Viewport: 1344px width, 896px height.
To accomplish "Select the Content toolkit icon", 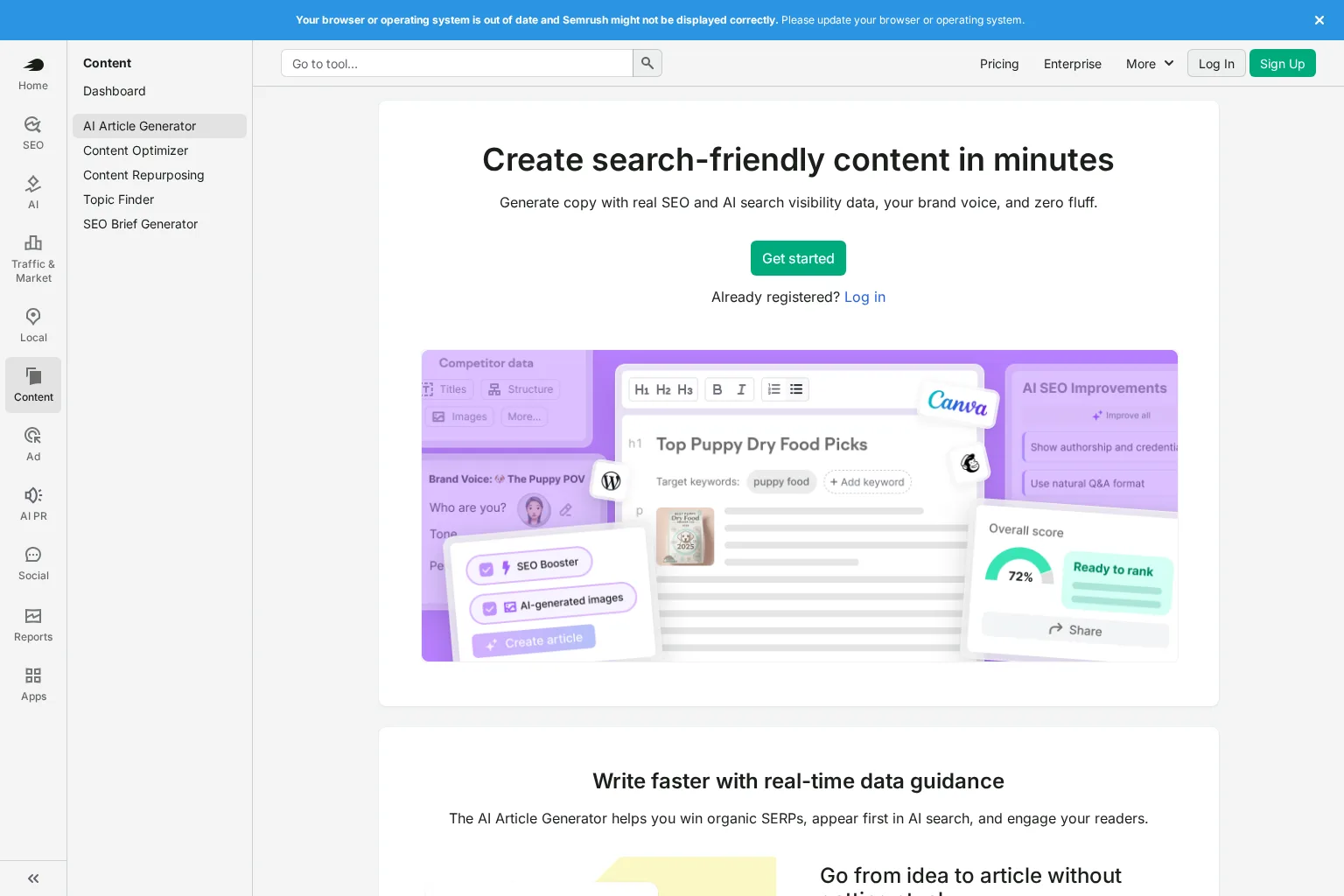I will coord(33,385).
